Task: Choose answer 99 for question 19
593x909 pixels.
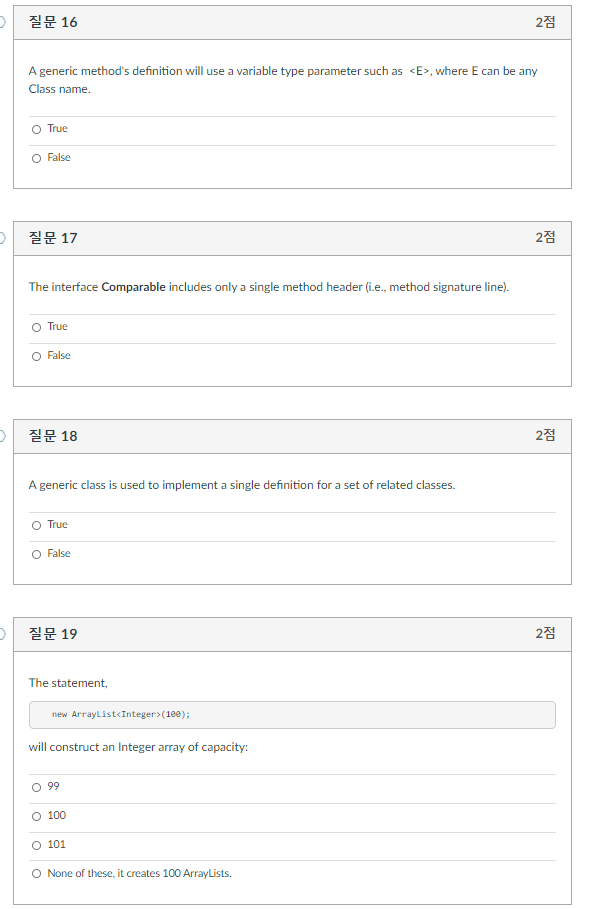Action: tap(36, 786)
